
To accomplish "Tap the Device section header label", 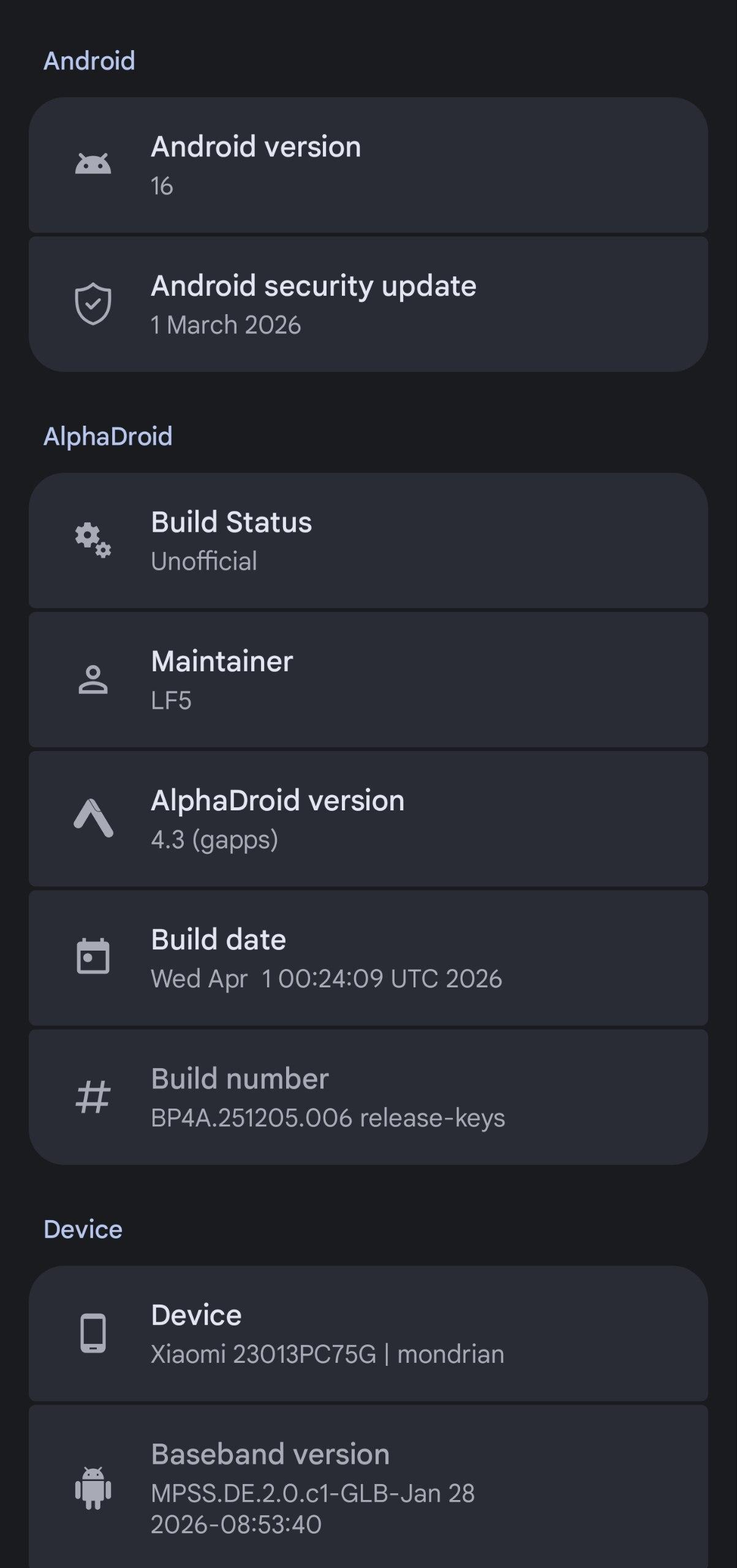I will click(83, 1229).
